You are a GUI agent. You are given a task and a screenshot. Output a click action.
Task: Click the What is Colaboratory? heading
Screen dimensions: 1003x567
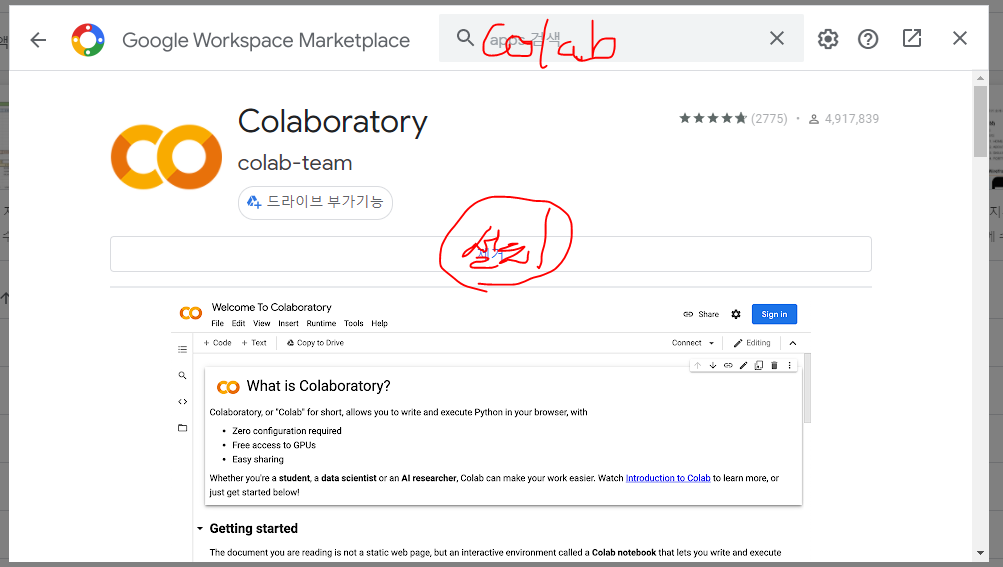click(319, 386)
